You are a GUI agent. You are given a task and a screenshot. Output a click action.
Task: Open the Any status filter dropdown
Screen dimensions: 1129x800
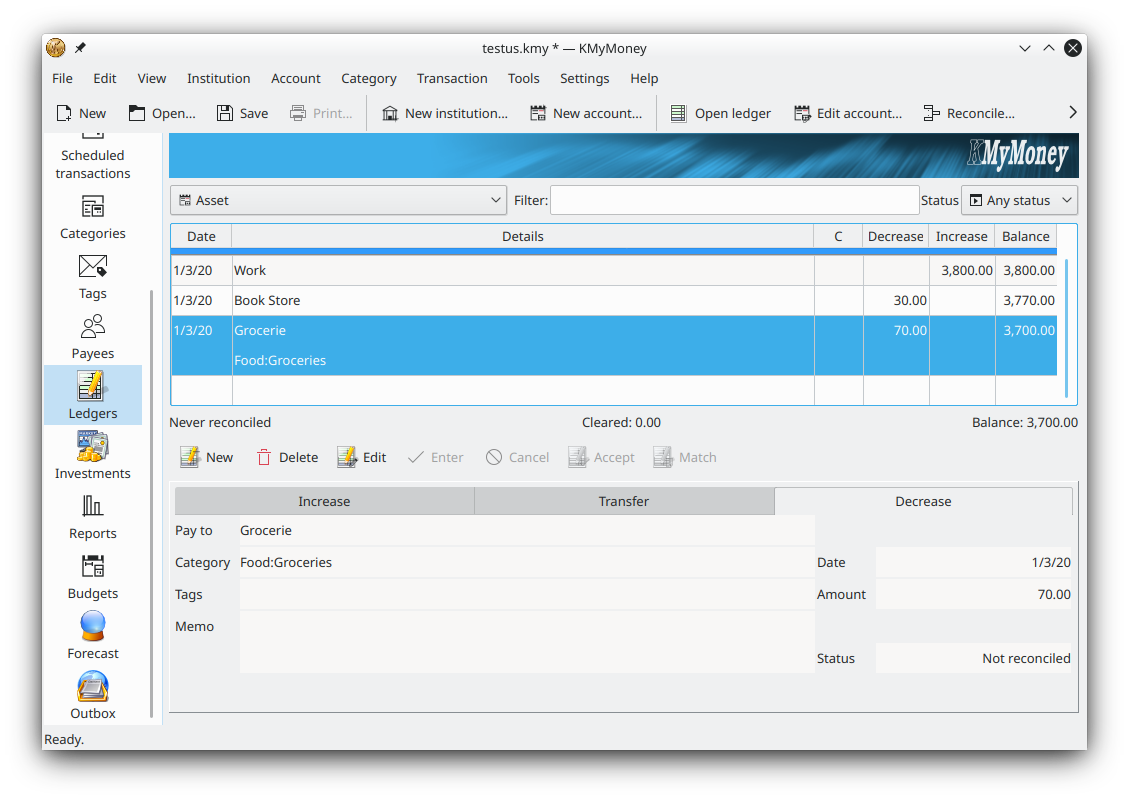[x=1018, y=200]
